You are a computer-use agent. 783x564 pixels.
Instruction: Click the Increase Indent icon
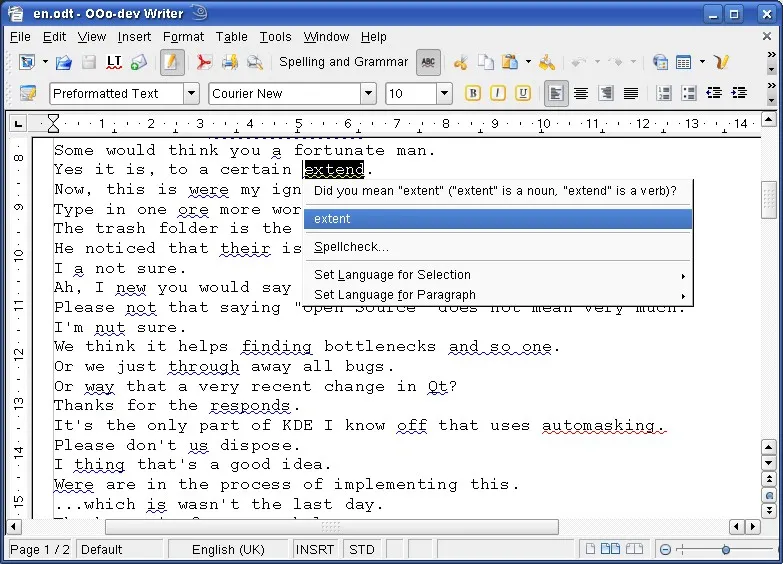tap(739, 93)
